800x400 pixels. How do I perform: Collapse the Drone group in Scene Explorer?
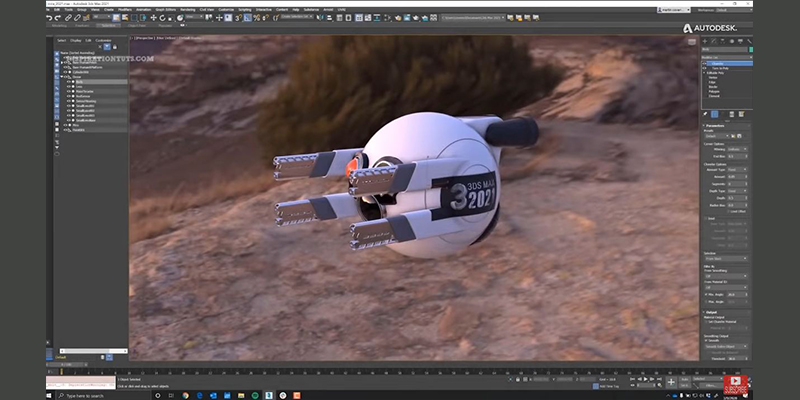pos(62,77)
